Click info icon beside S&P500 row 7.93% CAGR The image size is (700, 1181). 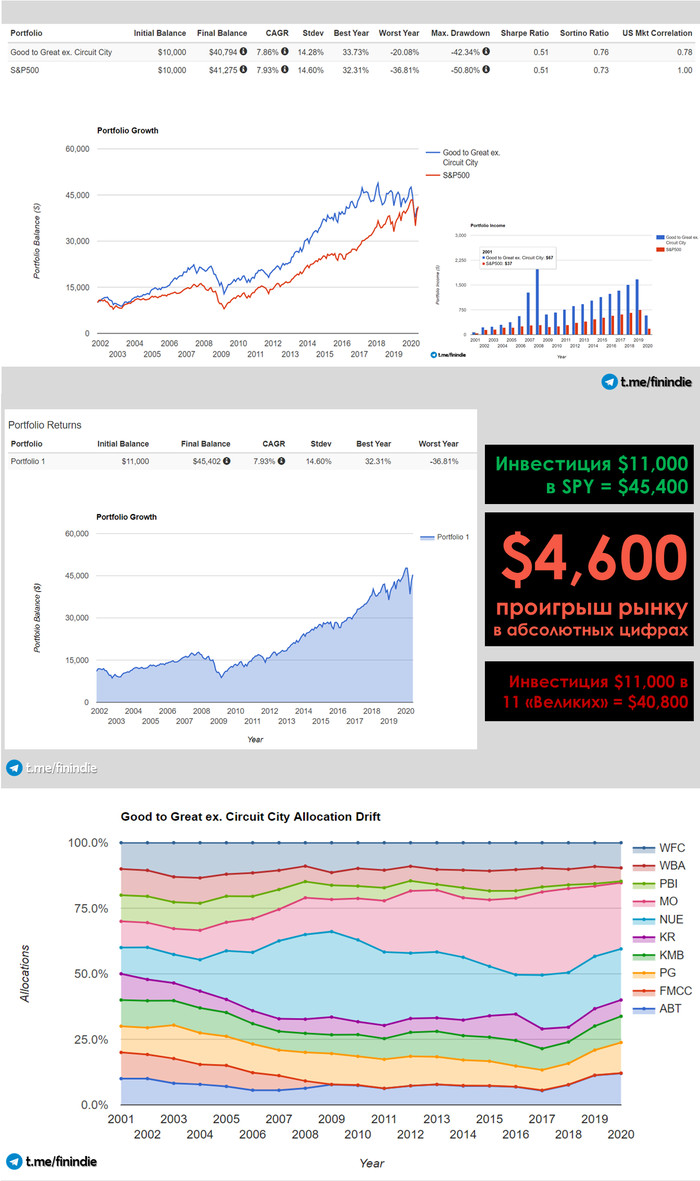285,69
